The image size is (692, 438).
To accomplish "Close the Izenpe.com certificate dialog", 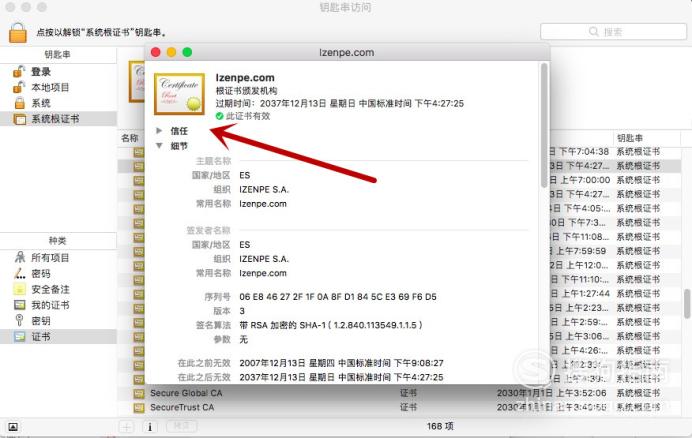I will tap(155, 52).
